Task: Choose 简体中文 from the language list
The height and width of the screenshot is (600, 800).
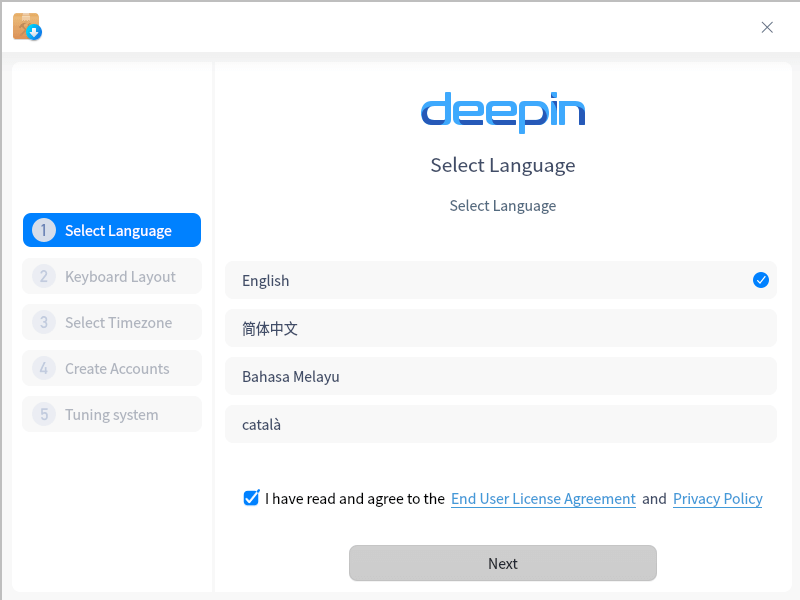Action: click(501, 328)
